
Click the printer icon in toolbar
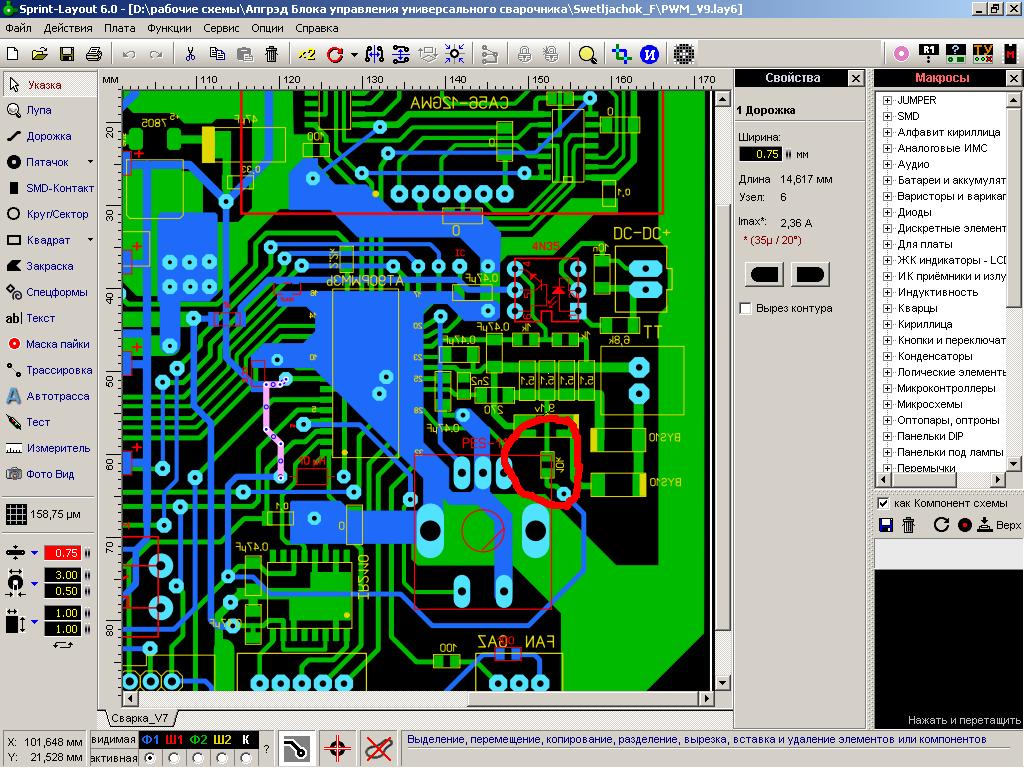(x=94, y=54)
